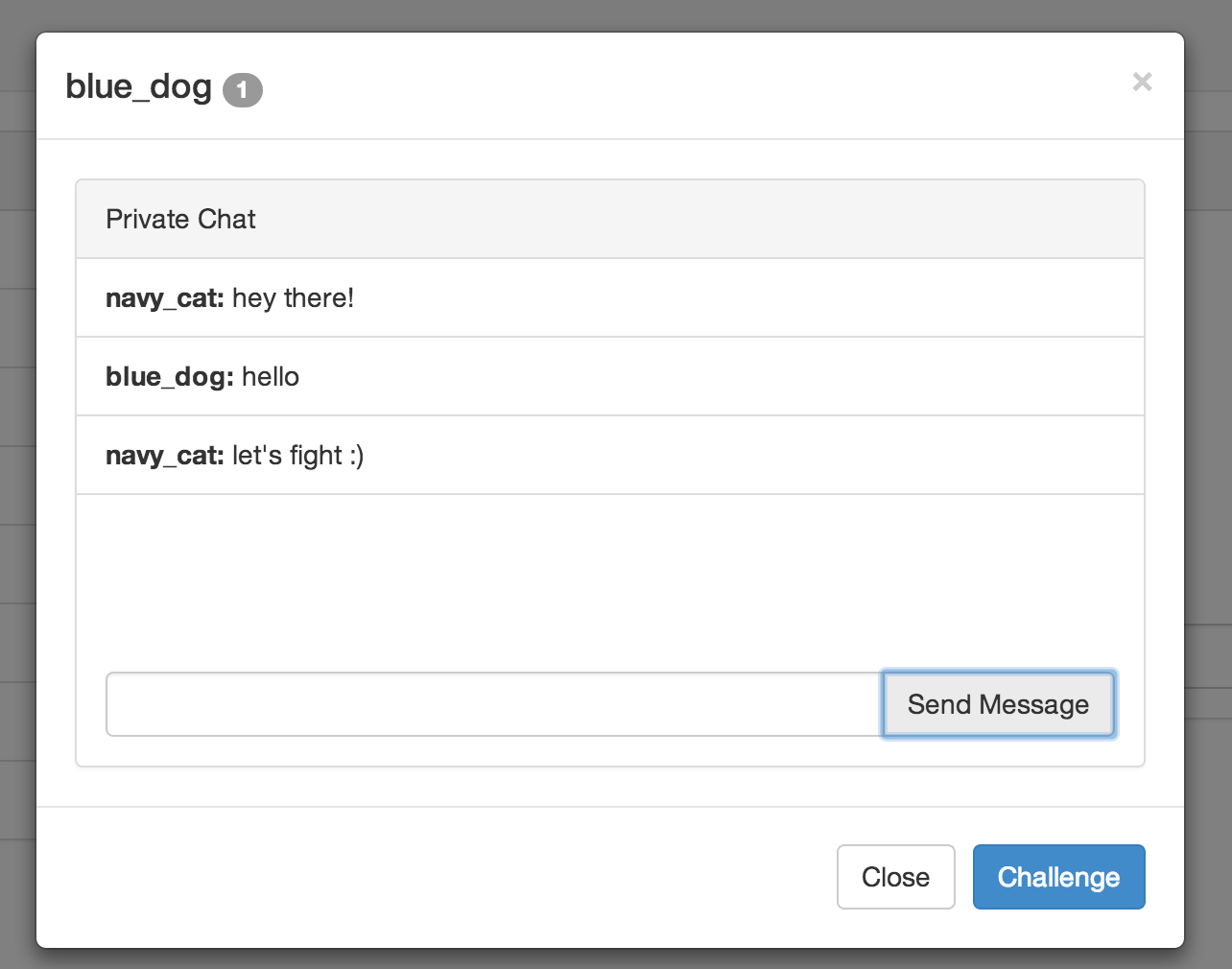
Task: Click blank header space beside the badge
Action: click(x=672, y=87)
